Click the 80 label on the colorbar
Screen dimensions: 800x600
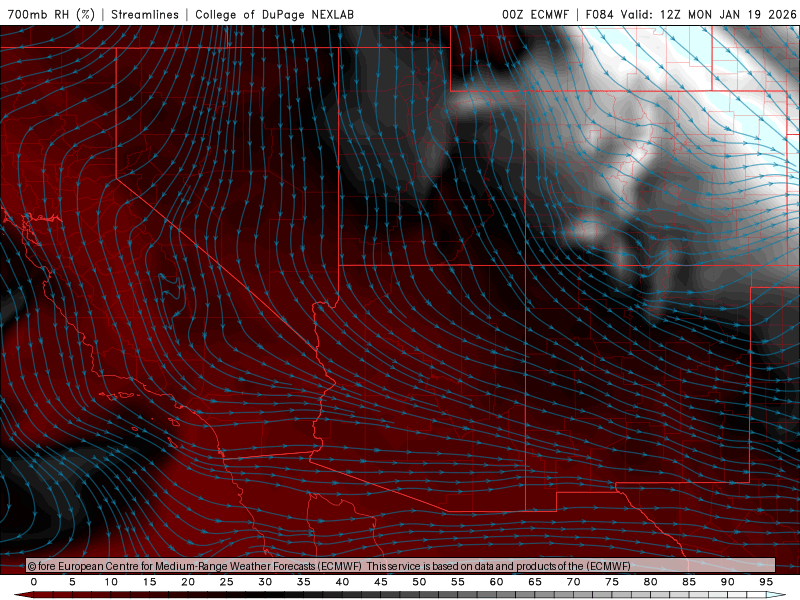[x=651, y=582]
